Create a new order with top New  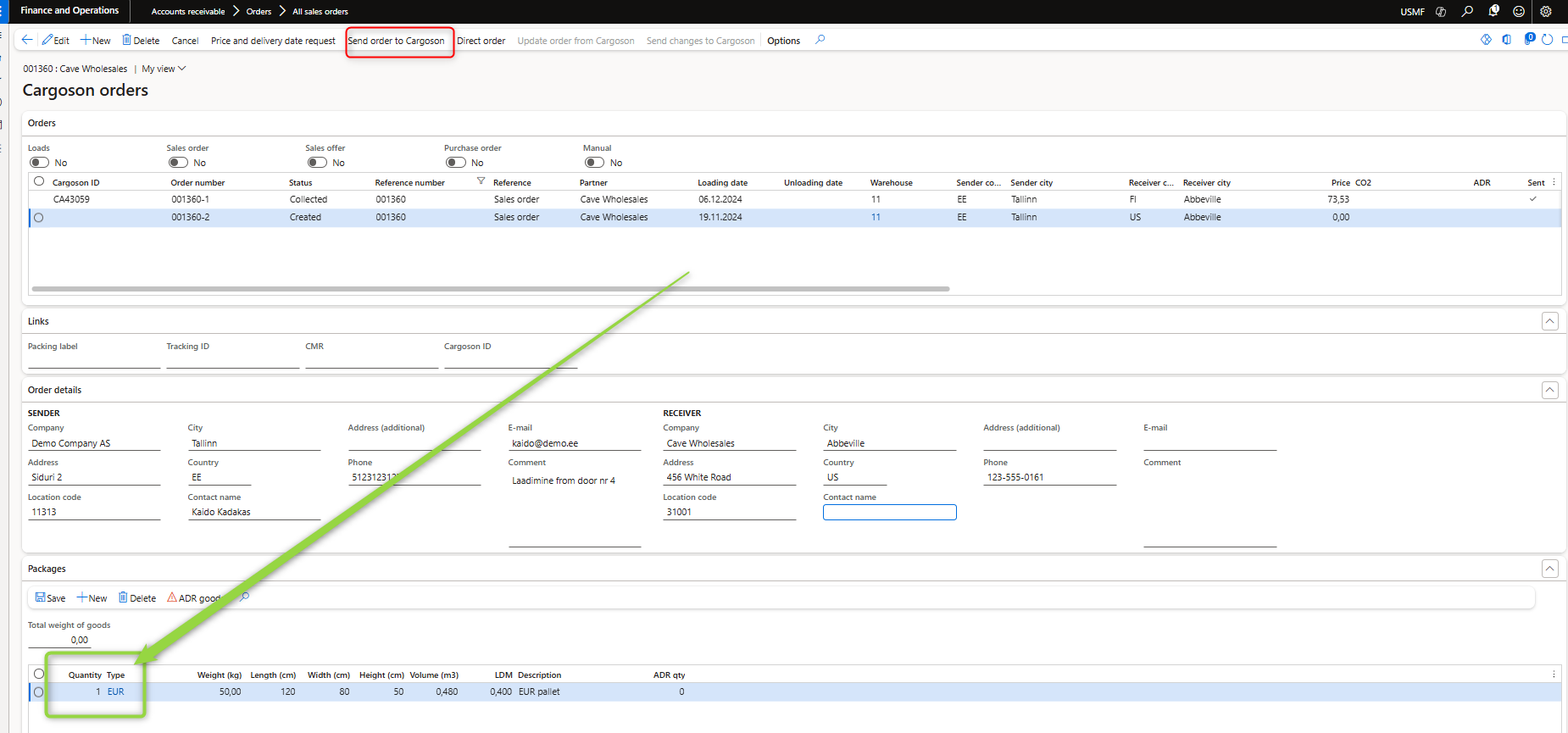point(95,40)
